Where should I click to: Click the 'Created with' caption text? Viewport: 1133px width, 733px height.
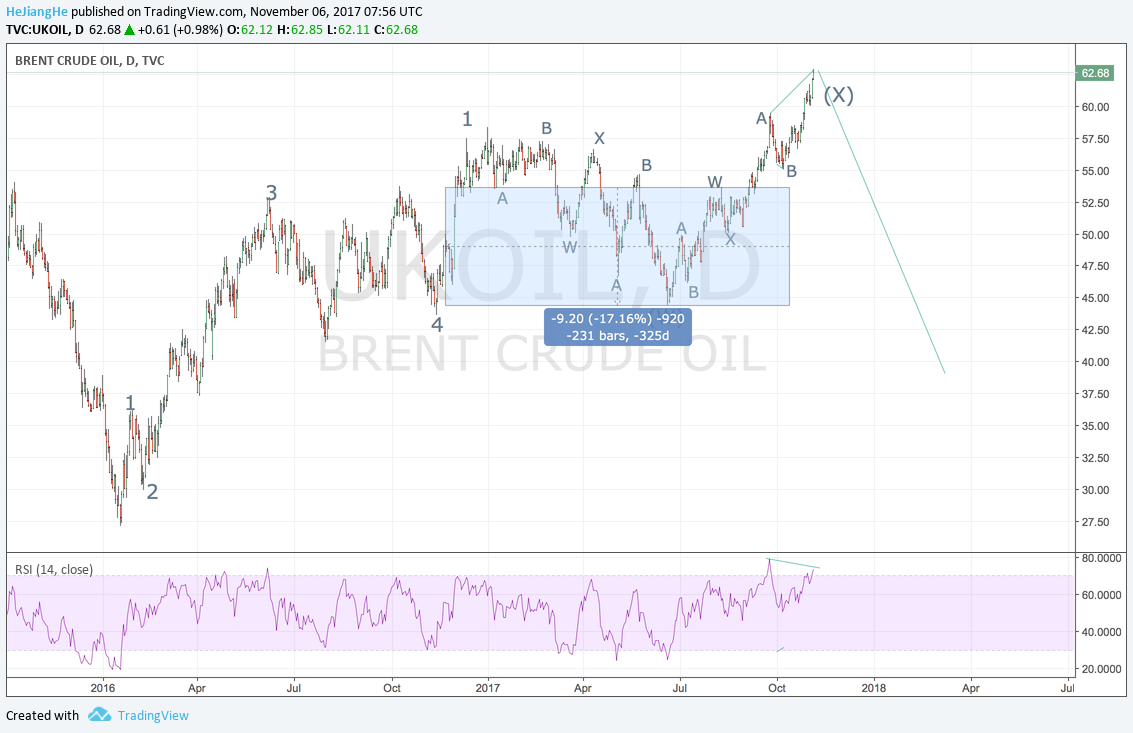pyautogui.click(x=43, y=715)
